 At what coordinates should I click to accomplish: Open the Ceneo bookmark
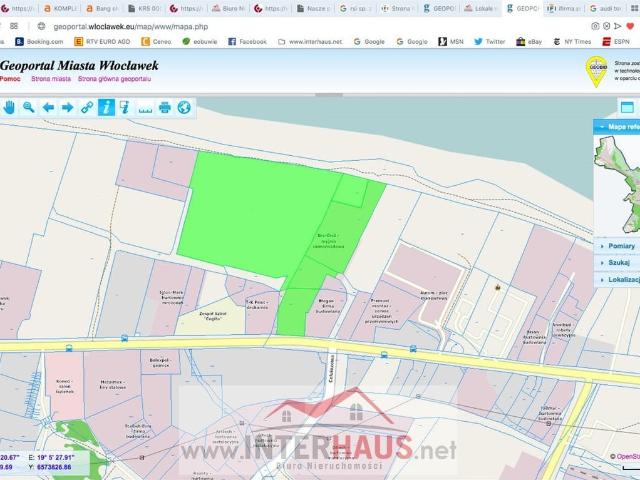pos(156,41)
